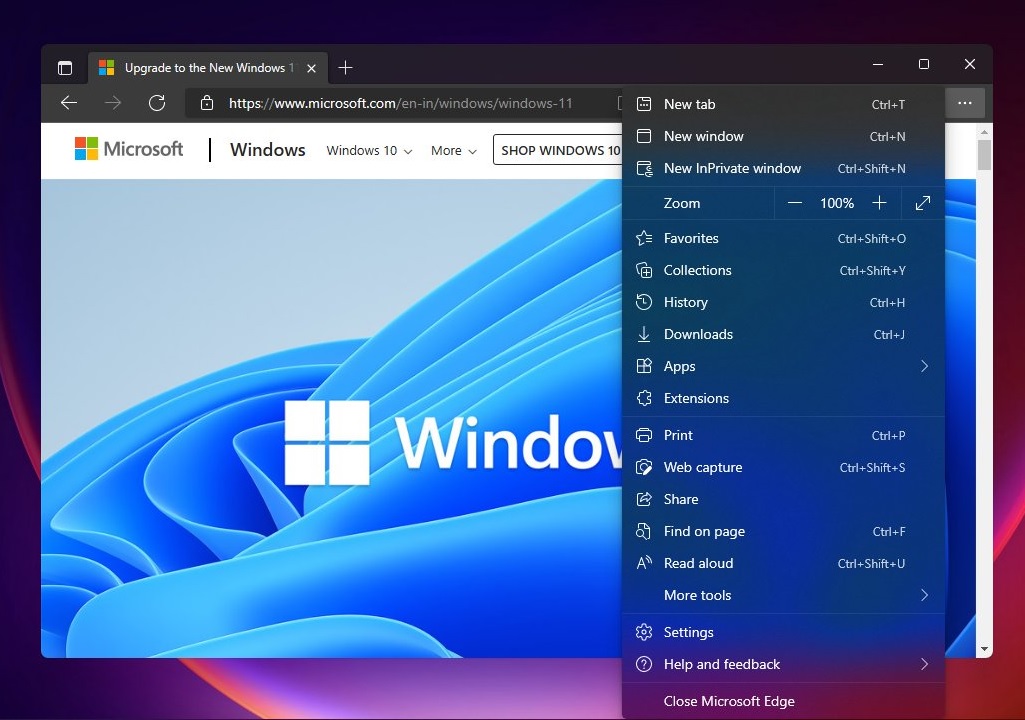Image resolution: width=1025 pixels, height=720 pixels.
Task: Start an InPrivate window from the menu
Action: (732, 168)
